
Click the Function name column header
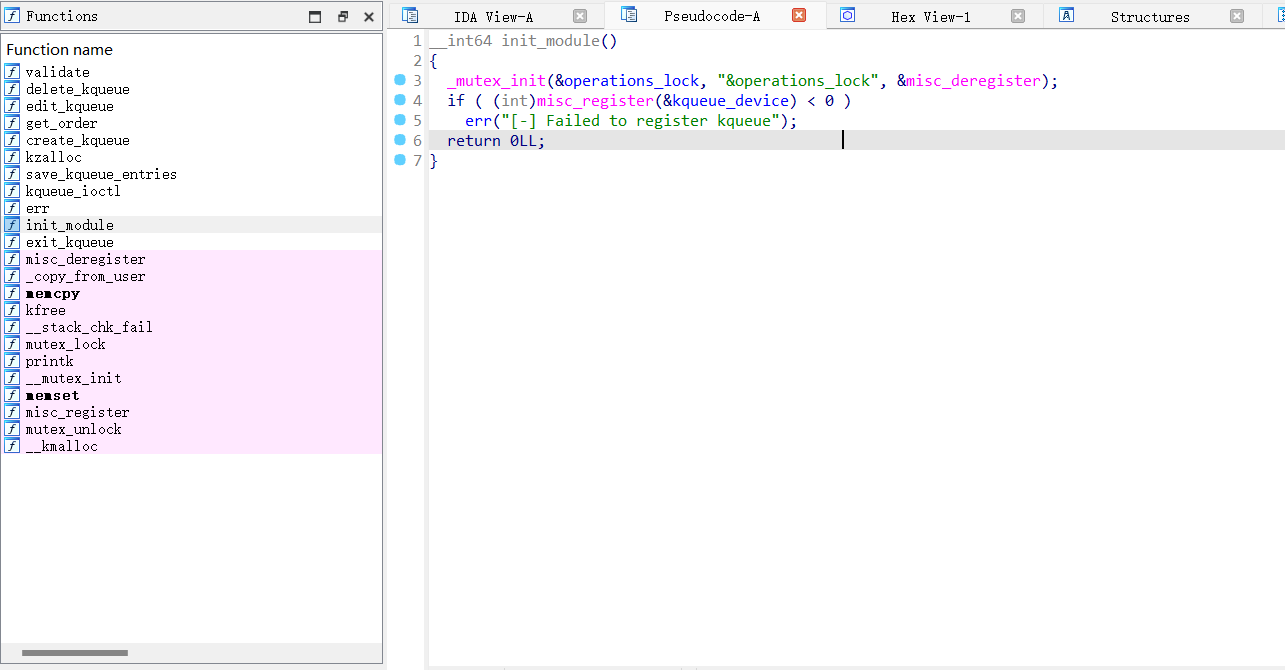[x=62, y=49]
